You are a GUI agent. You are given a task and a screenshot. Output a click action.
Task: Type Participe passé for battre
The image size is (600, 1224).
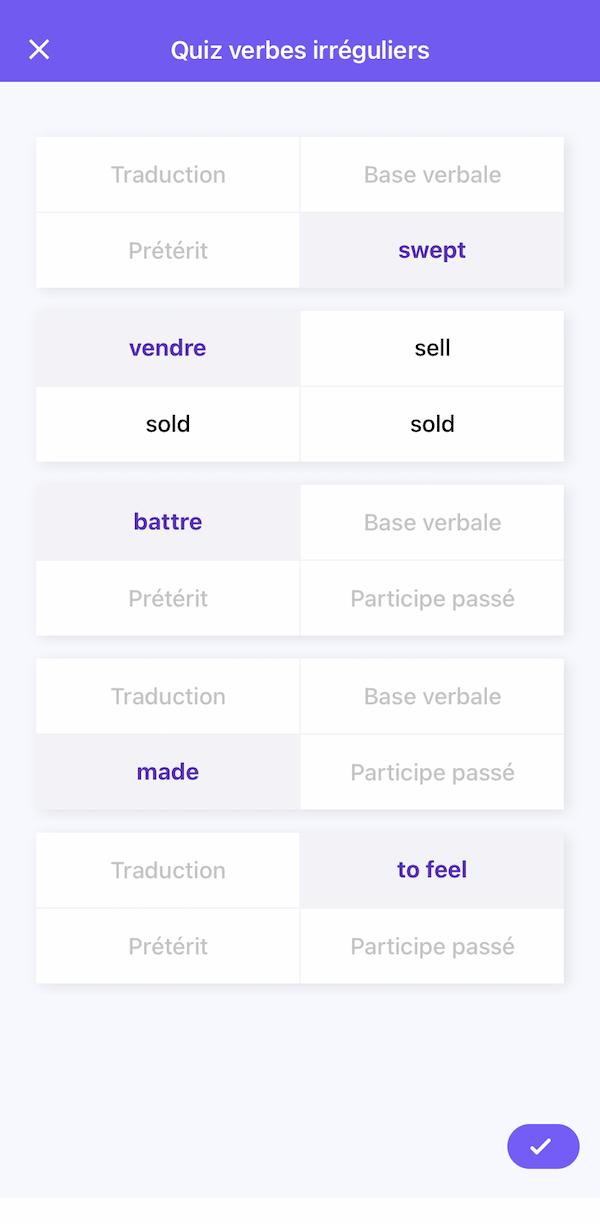[432, 598]
